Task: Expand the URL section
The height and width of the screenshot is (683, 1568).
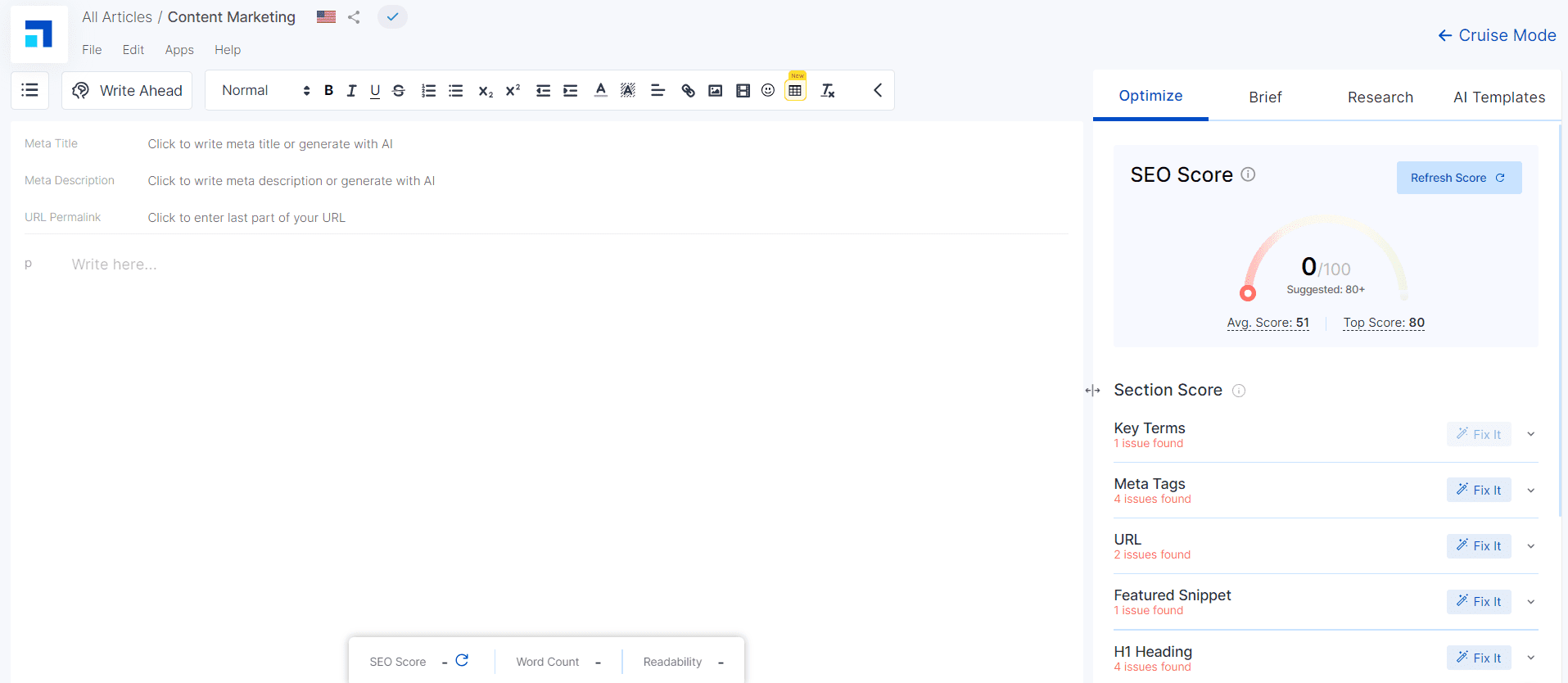Action: click(x=1530, y=546)
